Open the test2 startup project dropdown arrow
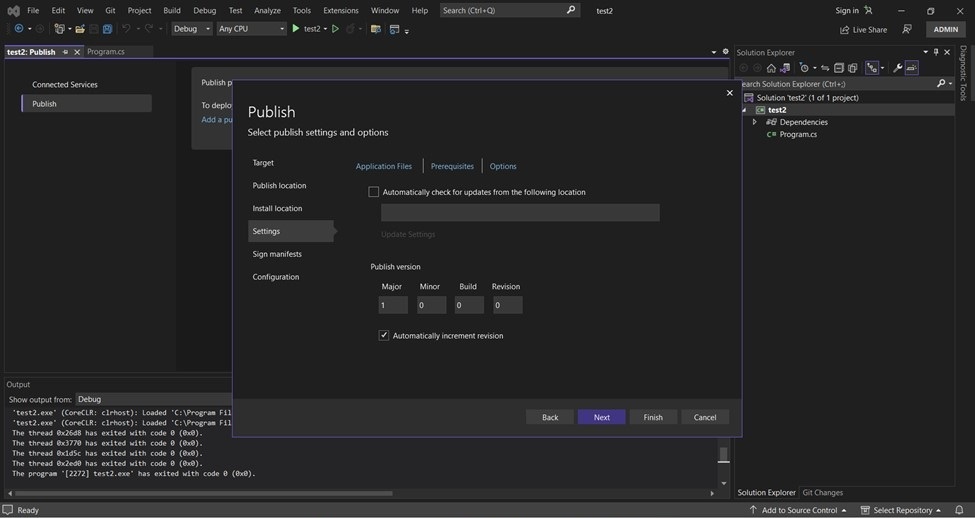This screenshot has width=975, height=518. [325, 29]
